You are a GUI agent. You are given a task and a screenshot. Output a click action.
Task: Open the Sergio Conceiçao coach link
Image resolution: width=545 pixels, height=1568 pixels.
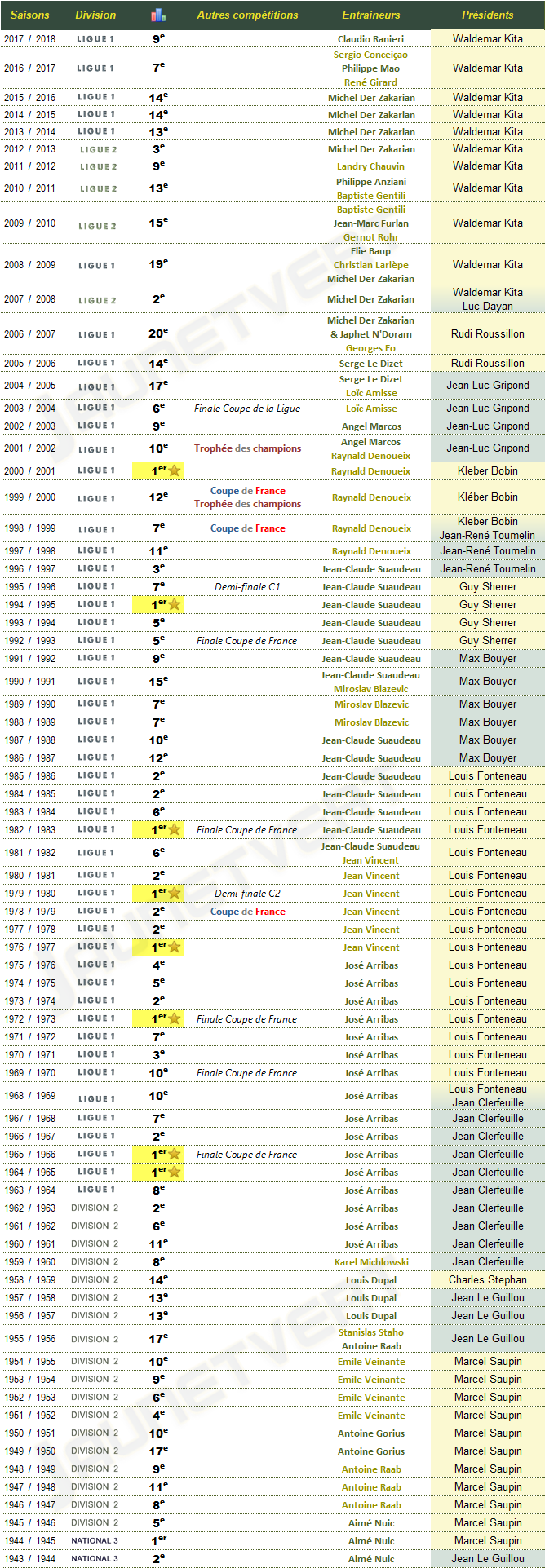[x=371, y=55]
